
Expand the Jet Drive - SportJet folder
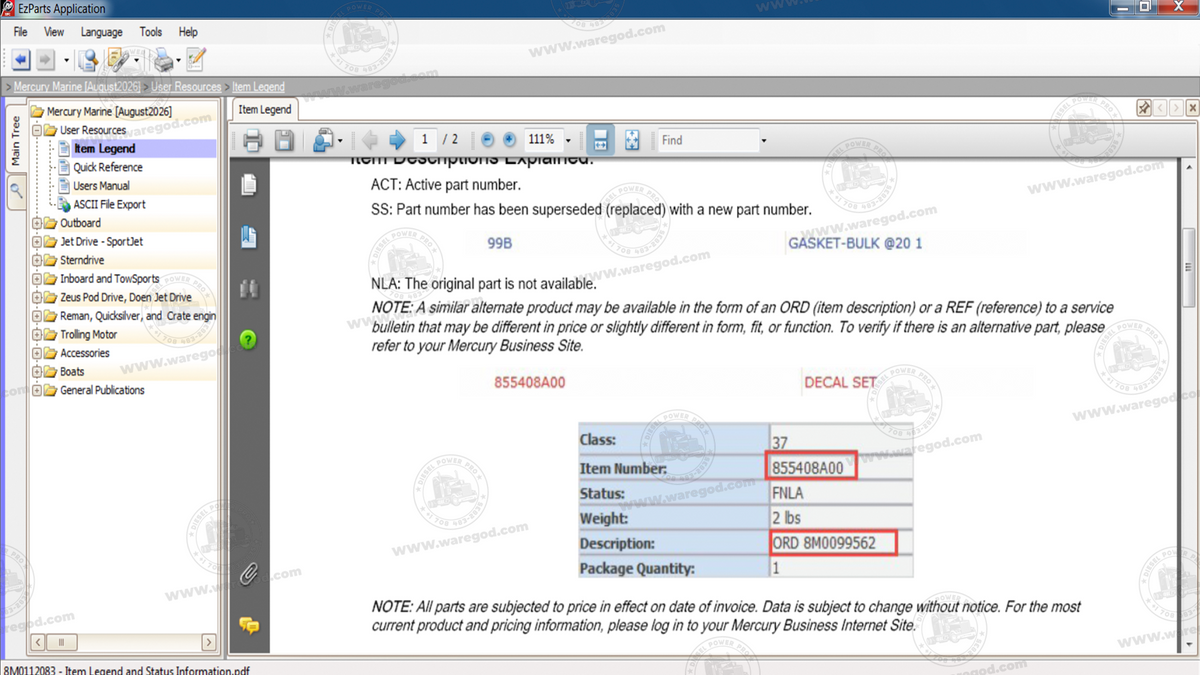(37, 241)
